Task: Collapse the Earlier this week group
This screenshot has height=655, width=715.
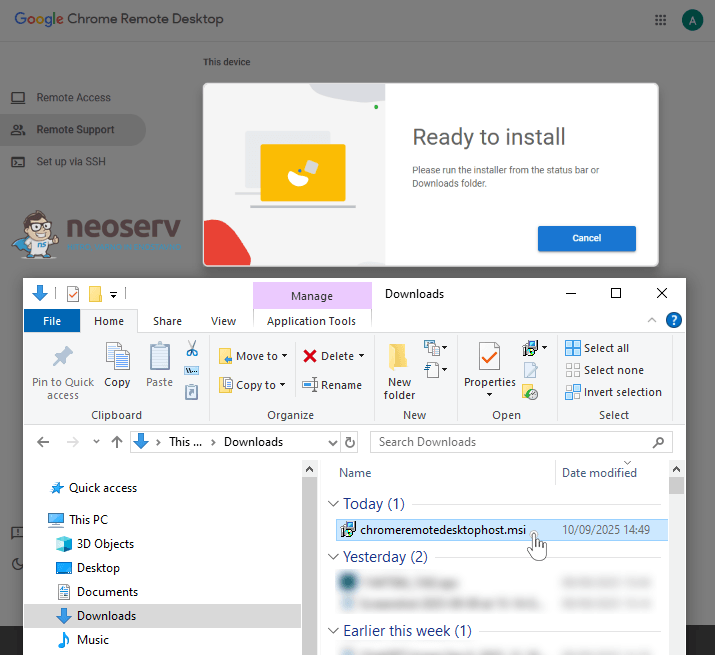Action: pos(333,631)
